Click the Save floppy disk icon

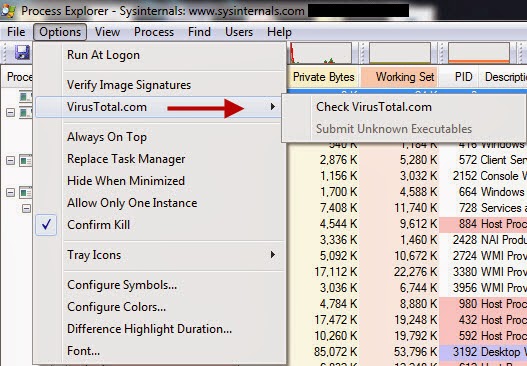(22, 53)
